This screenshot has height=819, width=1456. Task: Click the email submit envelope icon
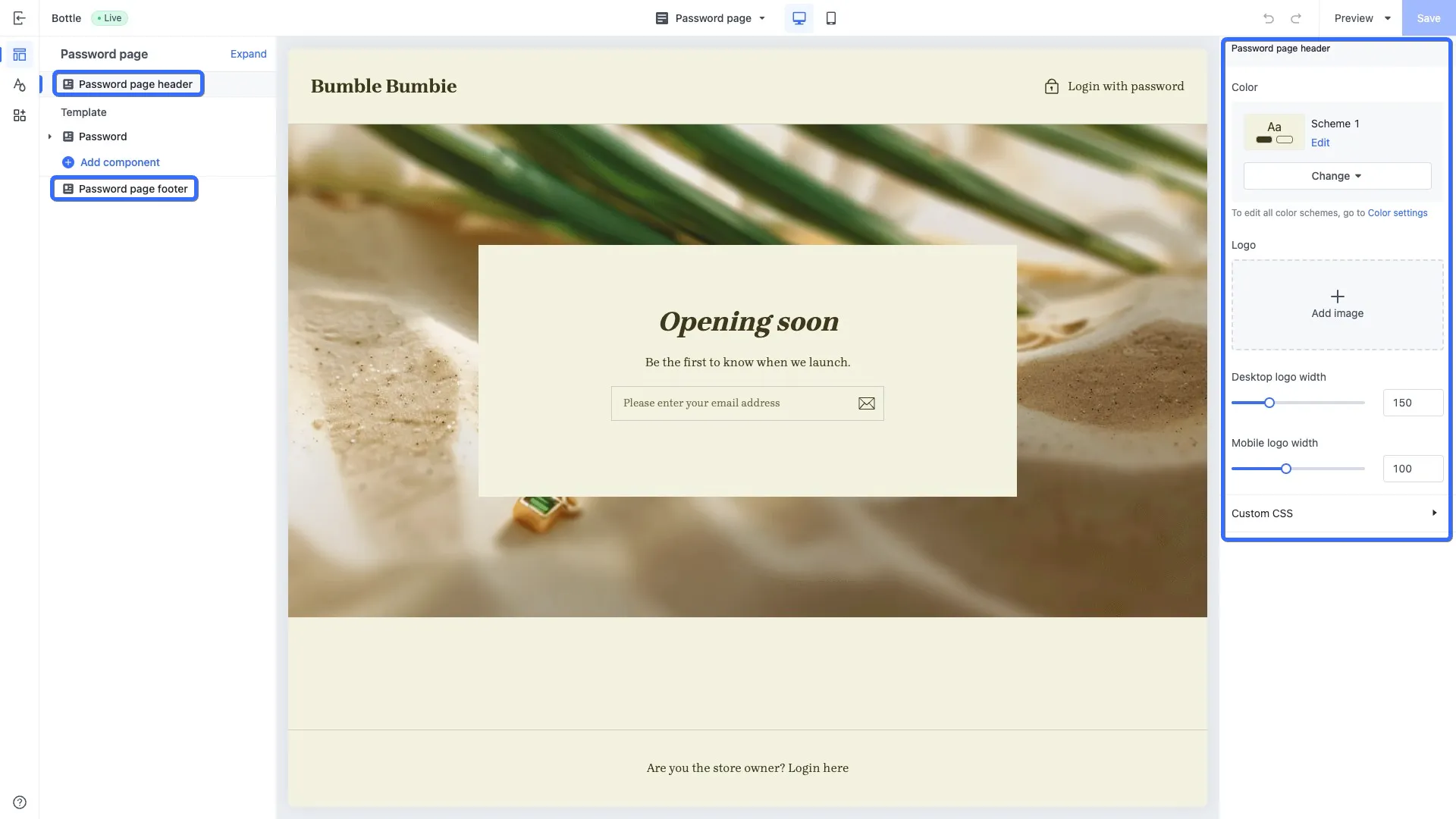pos(866,403)
